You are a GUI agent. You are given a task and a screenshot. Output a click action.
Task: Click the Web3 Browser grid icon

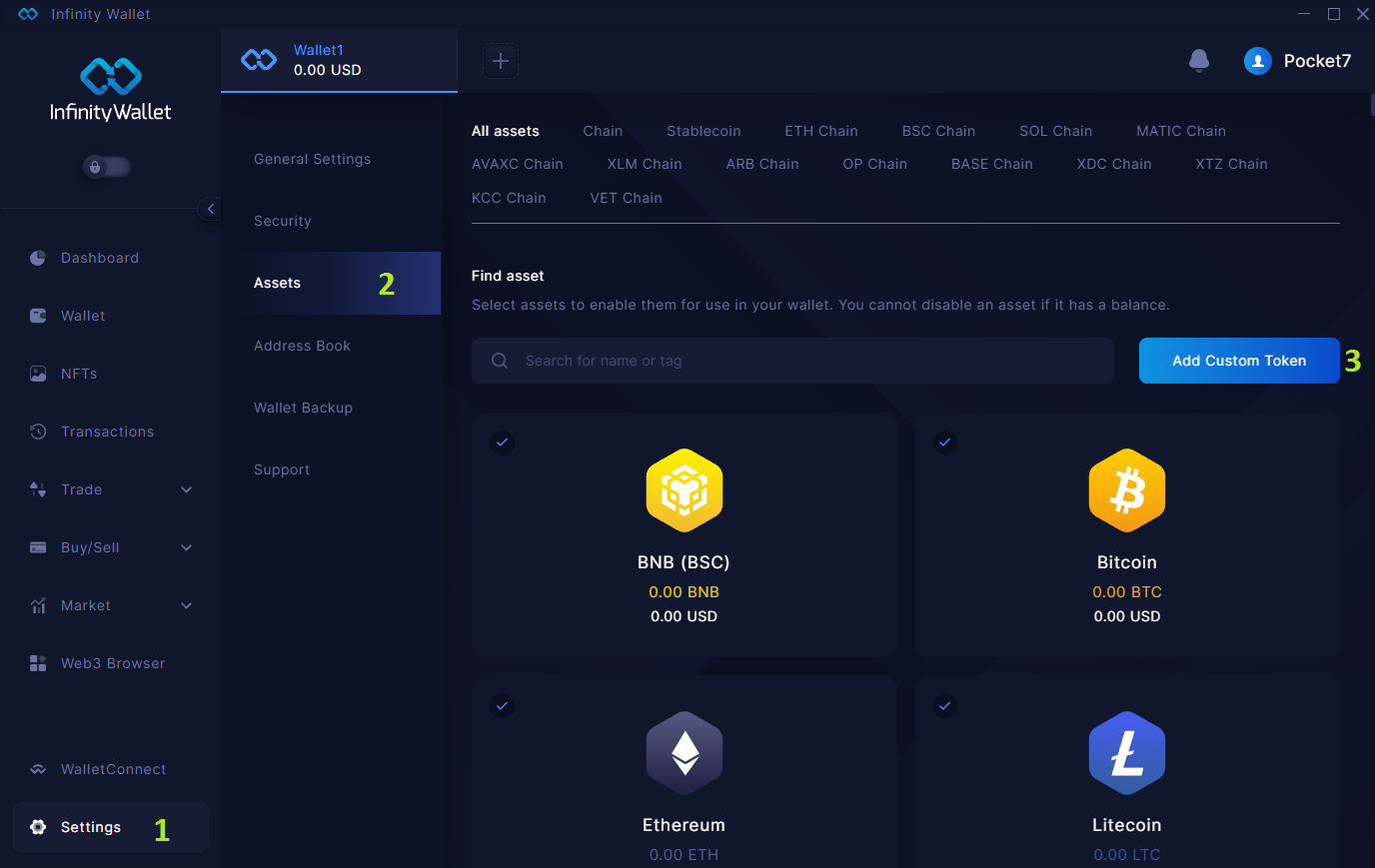(38, 663)
